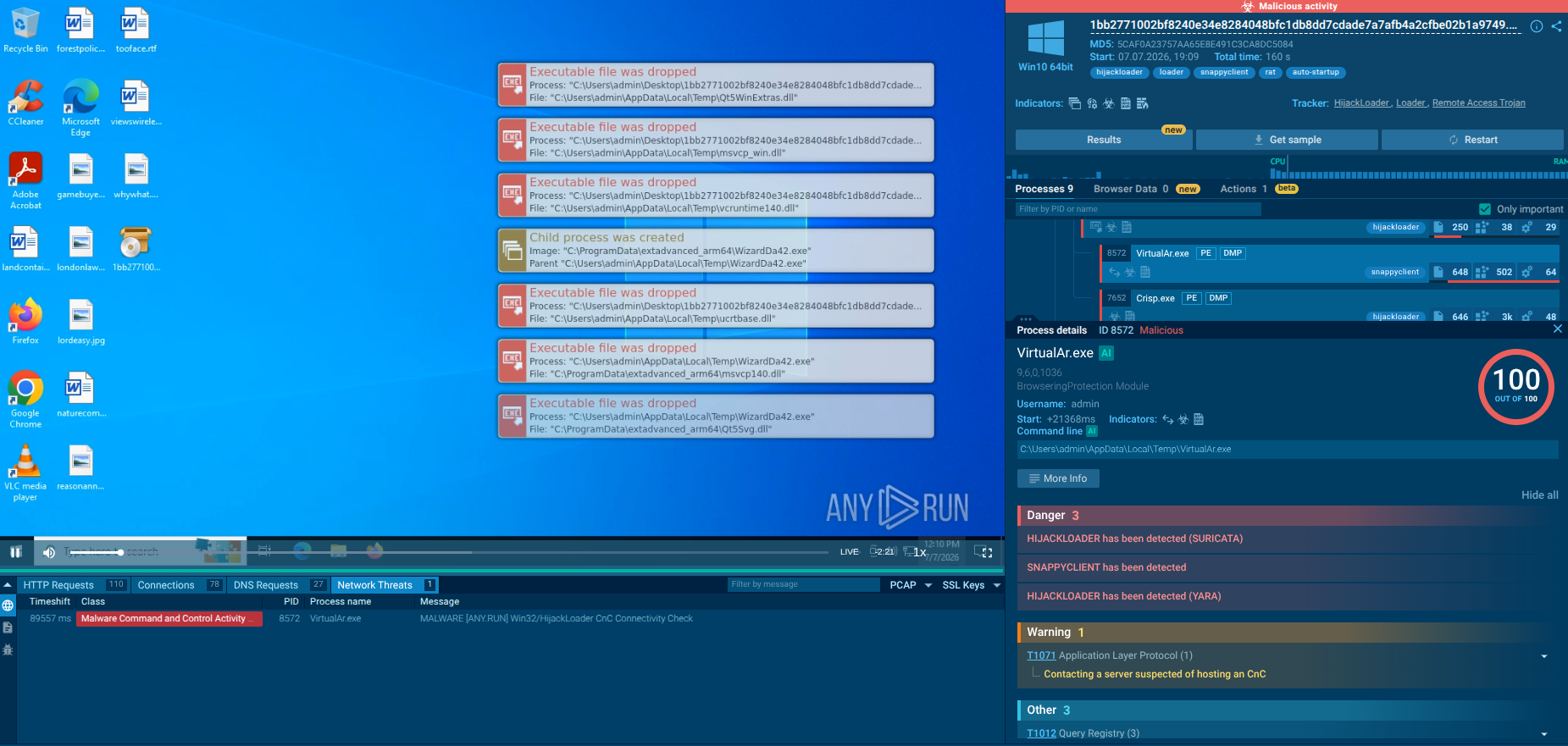Open the Remote Access Trojan tracker link
The image size is (1568, 746).
1478,103
